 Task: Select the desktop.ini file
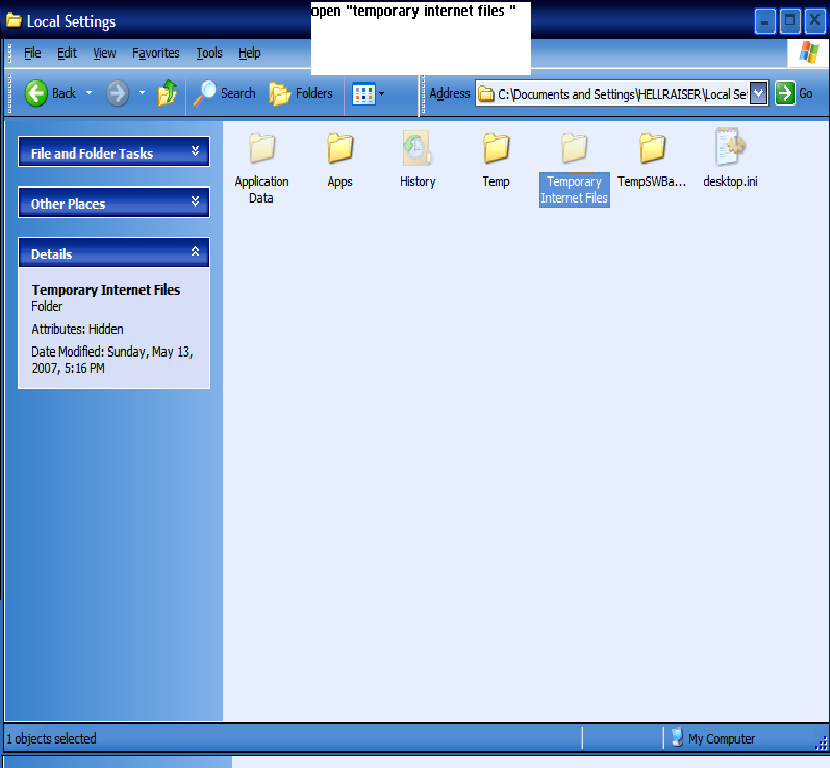730,159
